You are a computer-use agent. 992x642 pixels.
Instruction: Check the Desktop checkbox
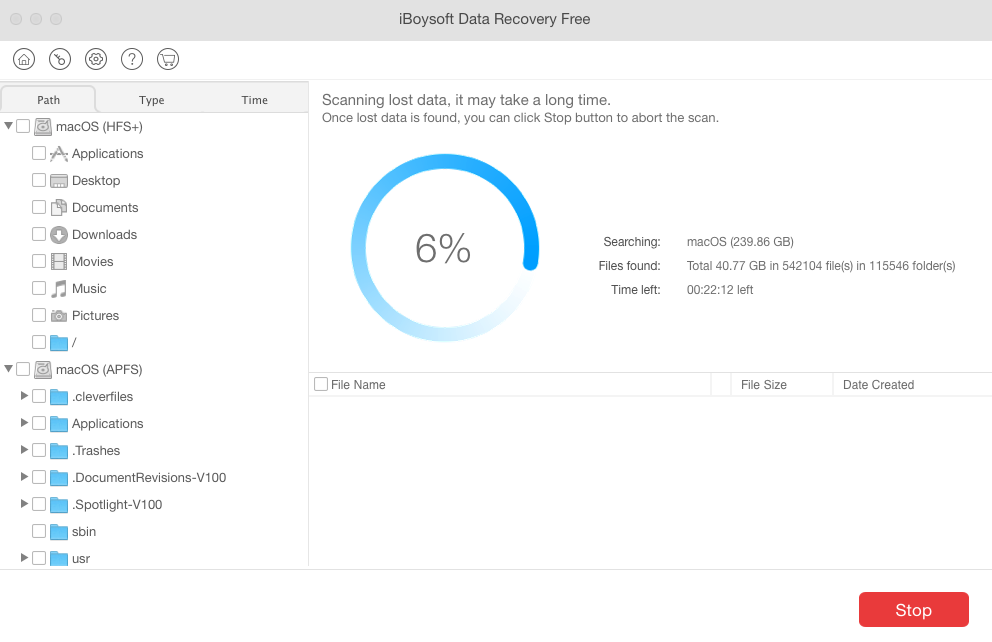coord(39,180)
